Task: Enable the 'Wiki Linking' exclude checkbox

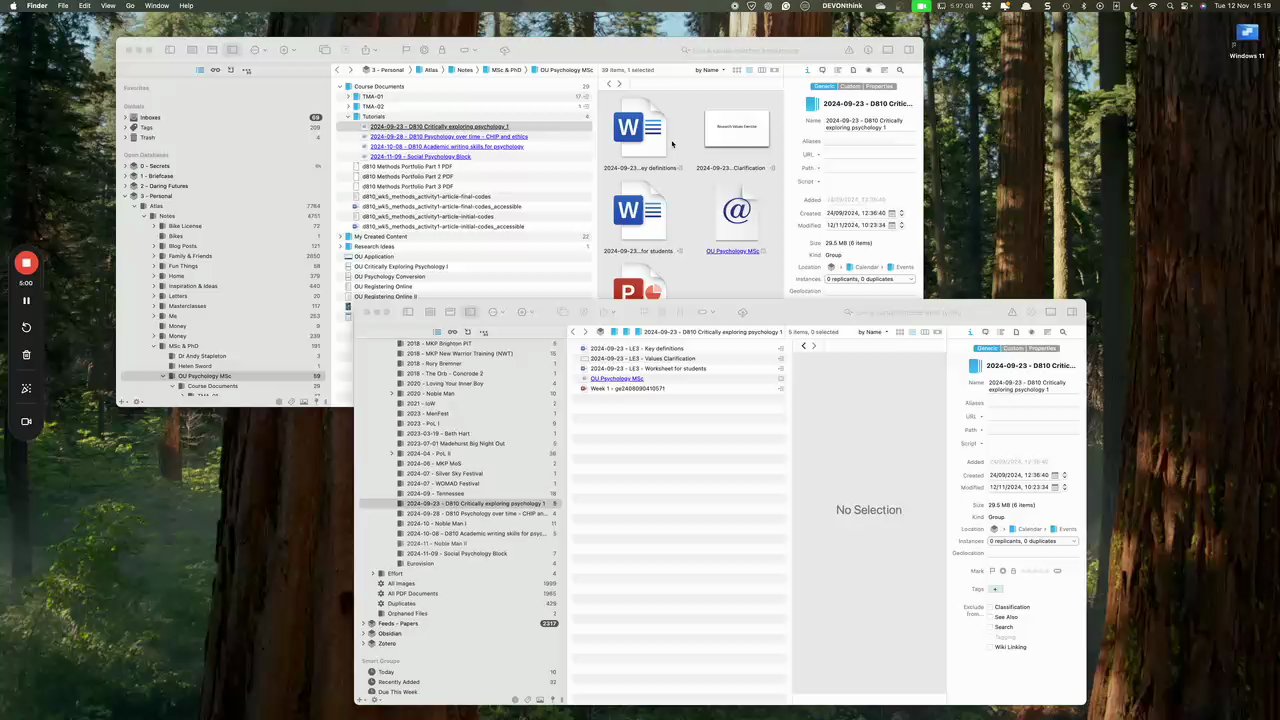Action: tap(990, 647)
